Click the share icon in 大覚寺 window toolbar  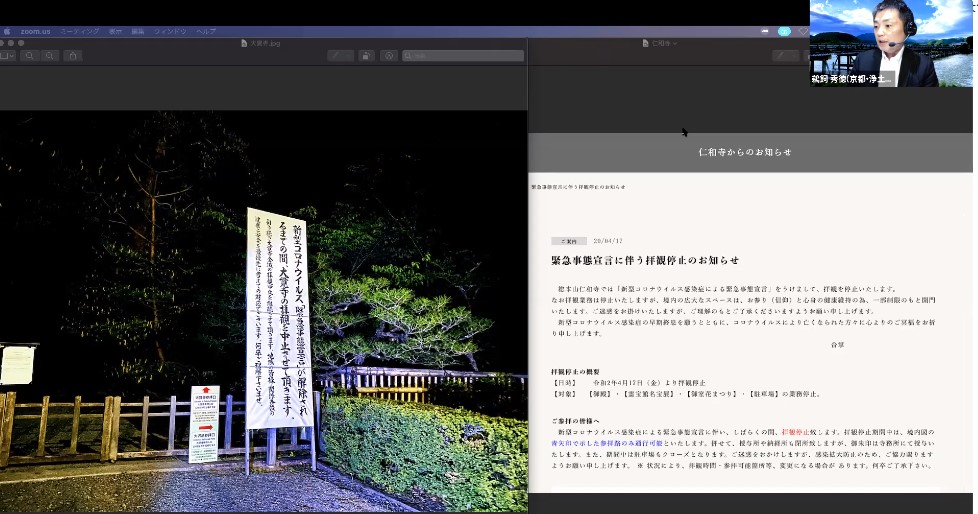72,56
